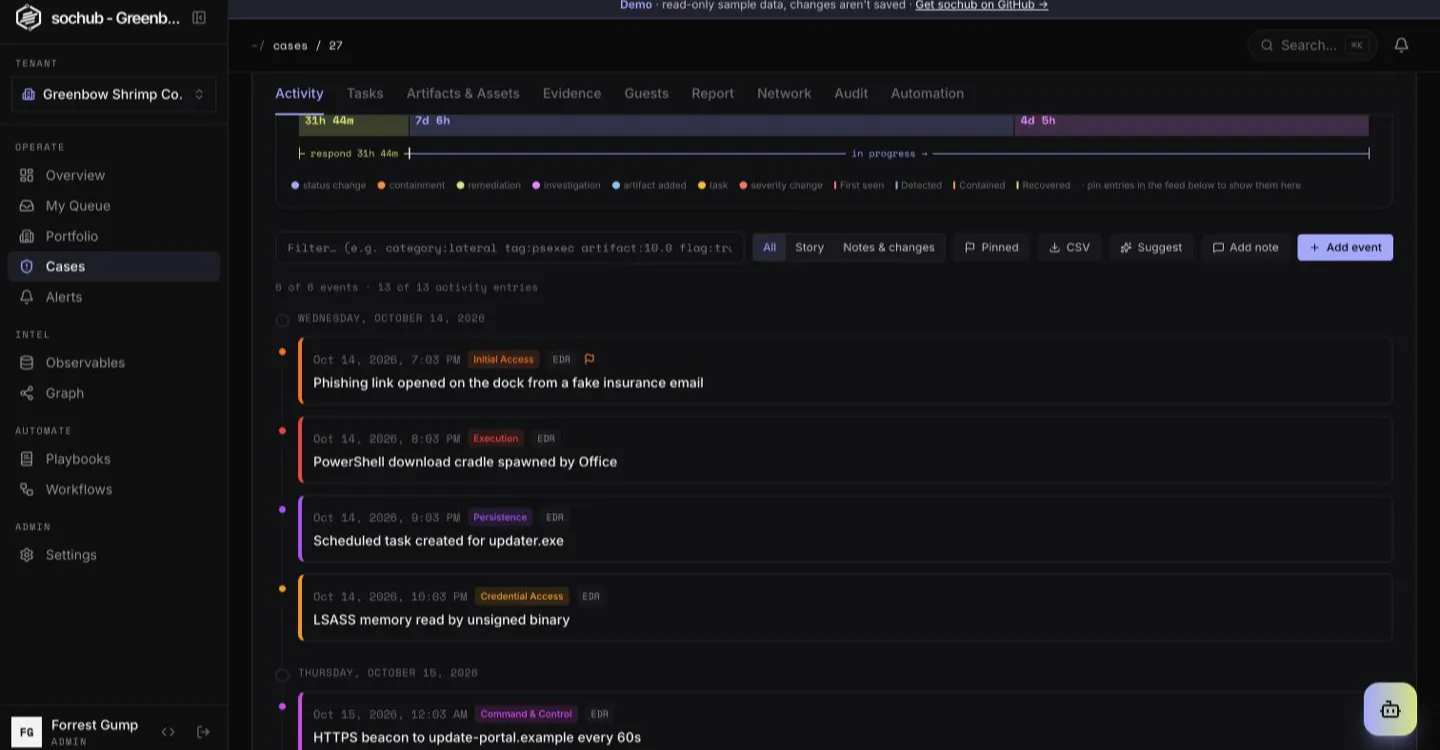This screenshot has height=750, width=1440.
Task: Open notifications bell in top bar
Action: click(x=1401, y=45)
